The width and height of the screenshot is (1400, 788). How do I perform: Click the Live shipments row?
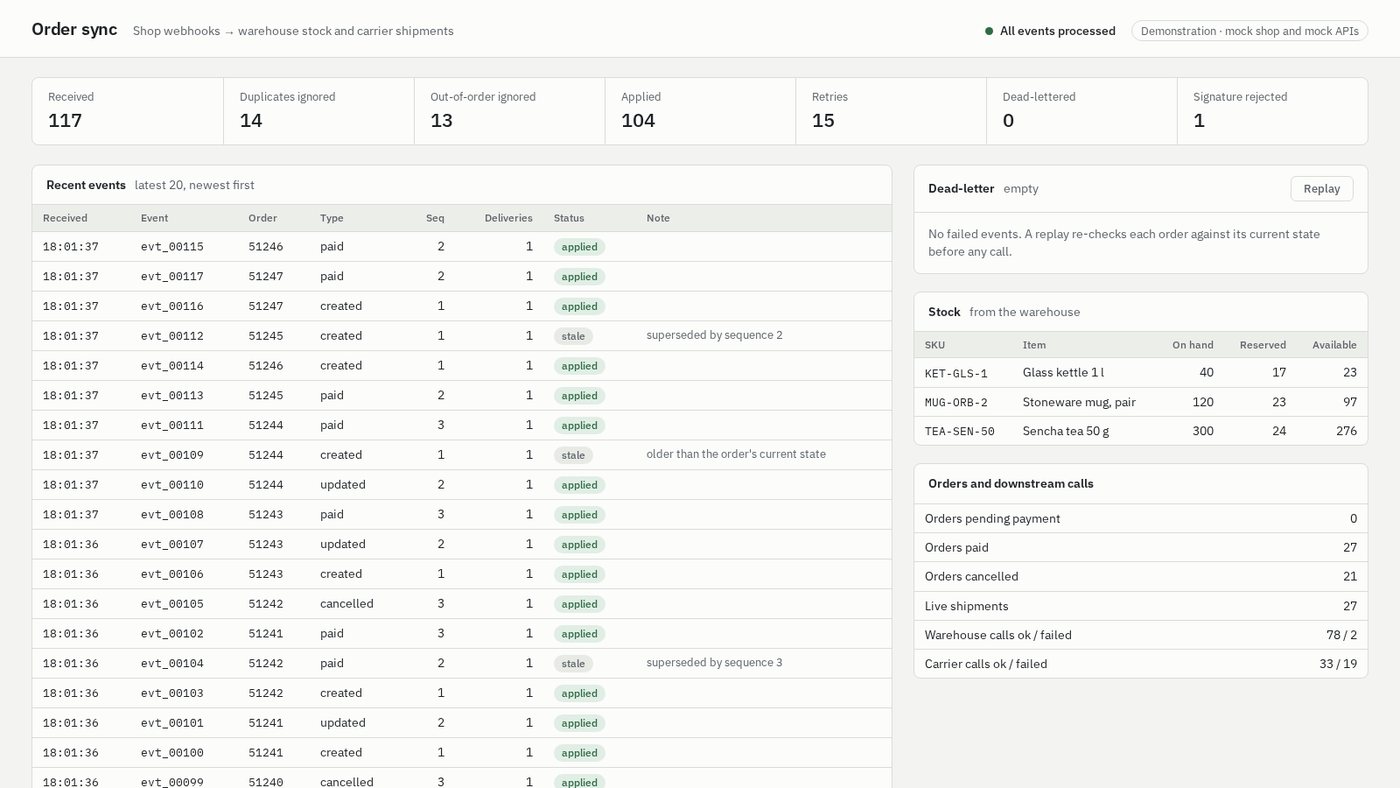click(1141, 606)
